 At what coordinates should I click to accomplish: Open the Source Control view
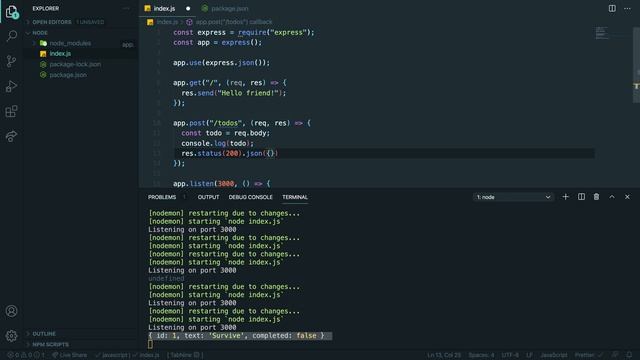(x=11, y=61)
